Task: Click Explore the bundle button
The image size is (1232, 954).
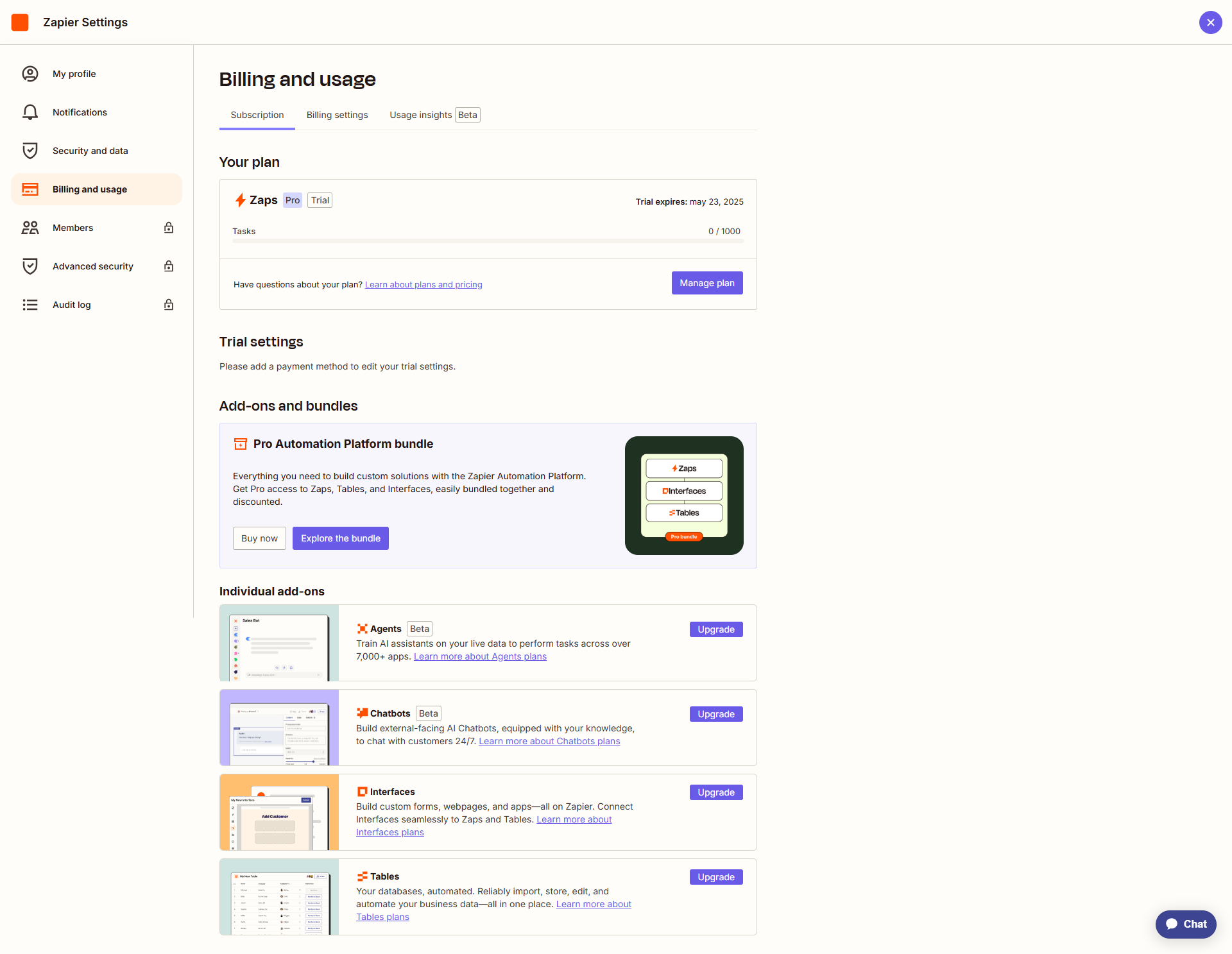Action: click(x=341, y=538)
